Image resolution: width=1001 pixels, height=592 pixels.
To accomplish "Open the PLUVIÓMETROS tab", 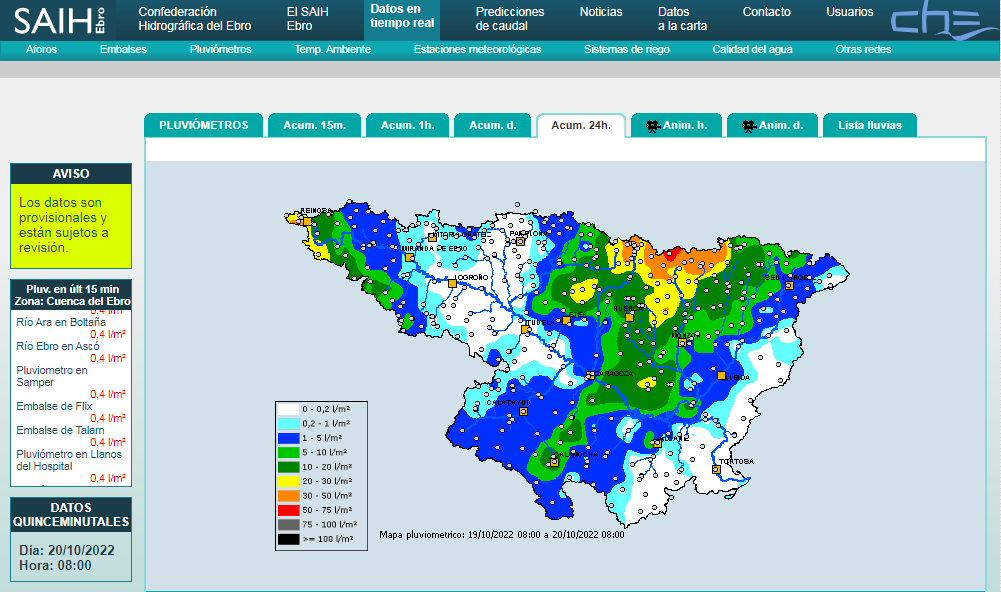I will tap(204, 125).
